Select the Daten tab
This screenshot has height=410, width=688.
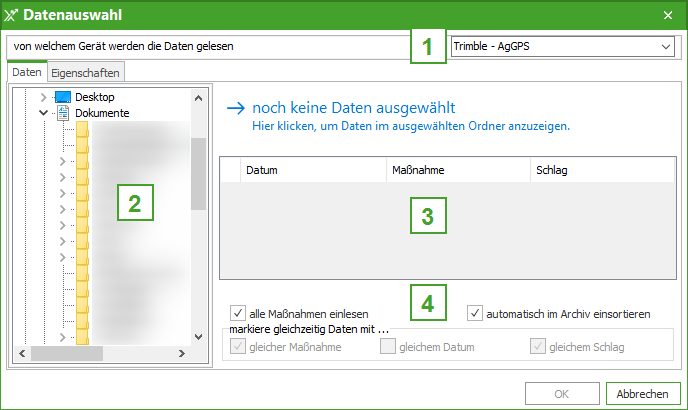(x=27, y=73)
